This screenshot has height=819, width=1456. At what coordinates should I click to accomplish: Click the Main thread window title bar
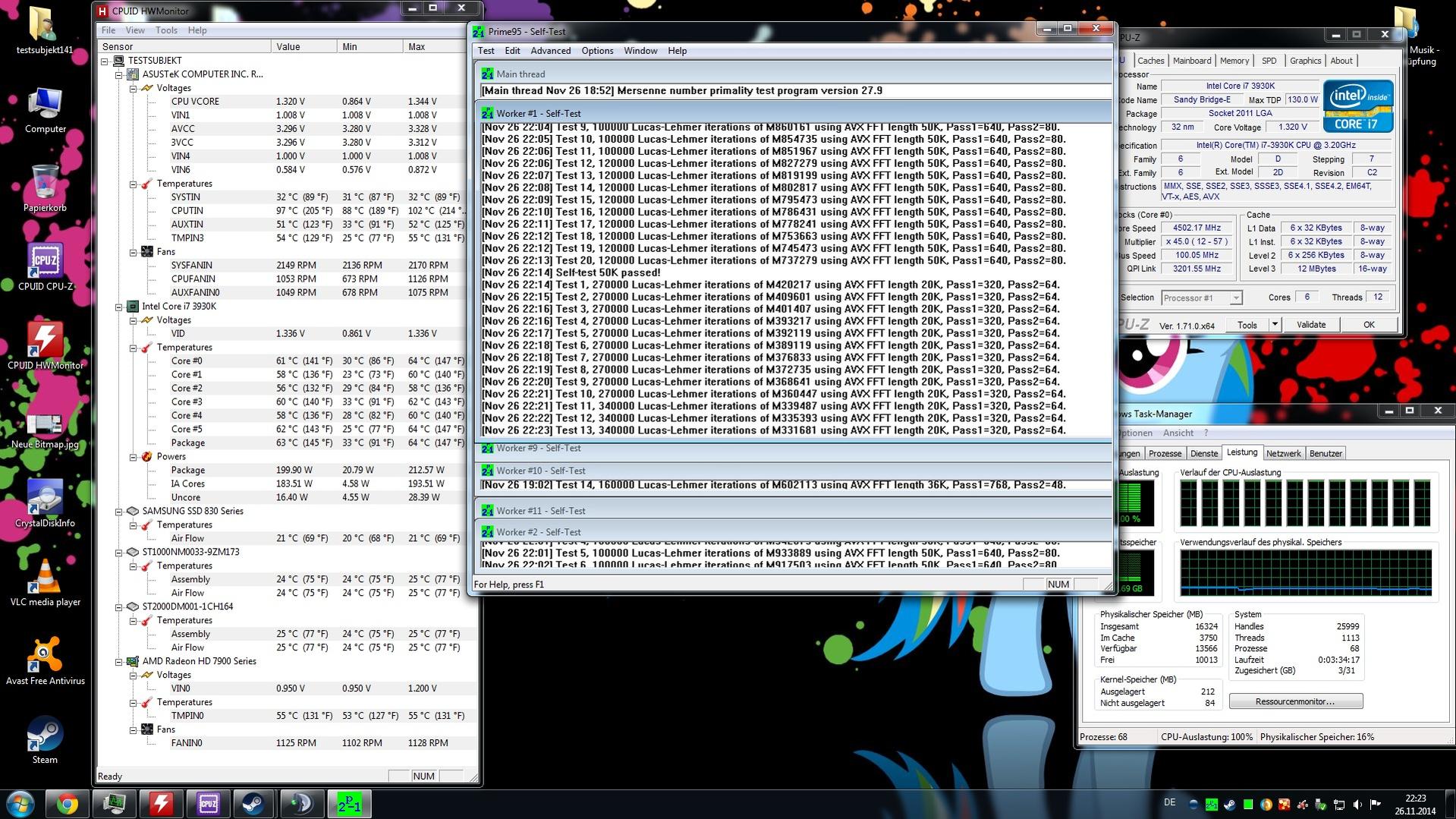point(793,74)
